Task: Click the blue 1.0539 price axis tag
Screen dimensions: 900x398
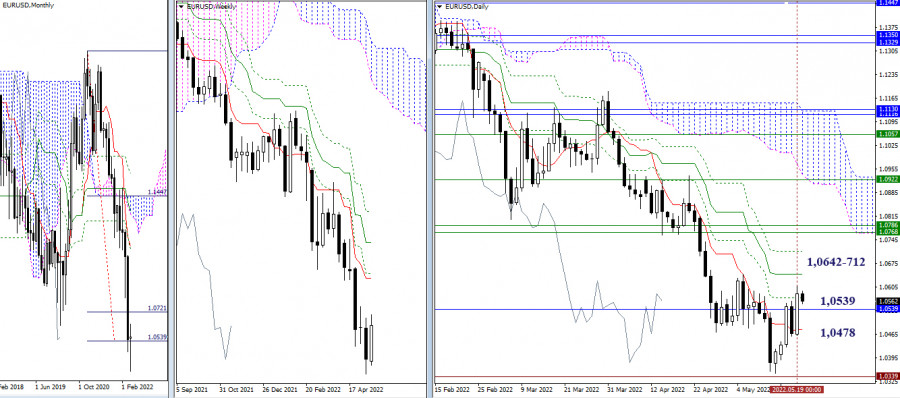Action: 887,309
